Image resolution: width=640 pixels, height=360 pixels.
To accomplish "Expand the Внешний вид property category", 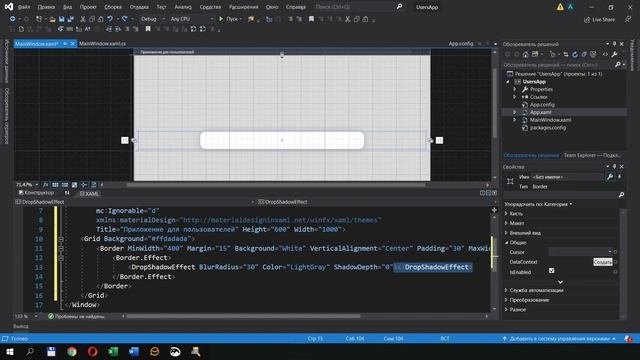I will (x=507, y=233).
